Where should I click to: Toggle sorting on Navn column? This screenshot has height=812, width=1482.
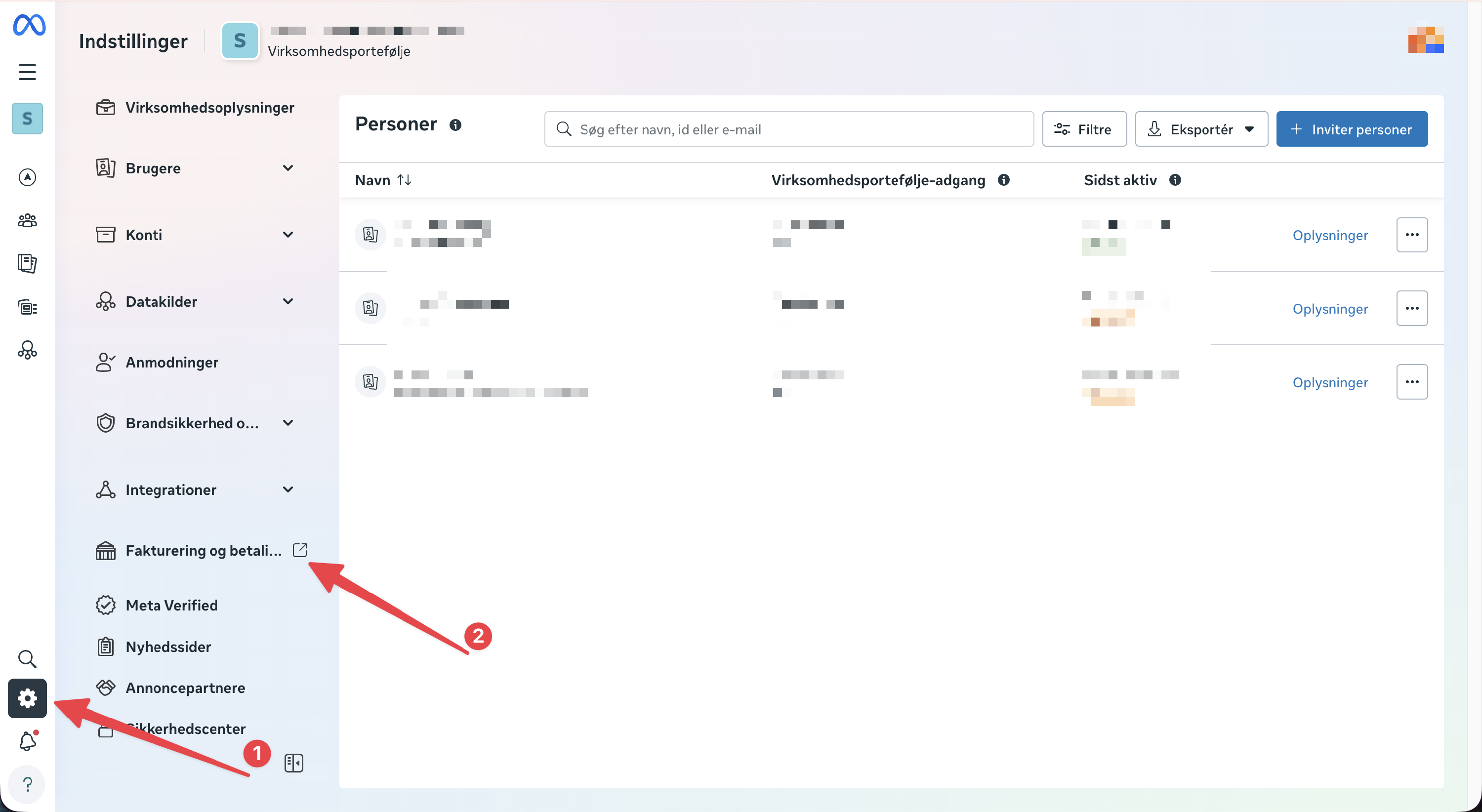(404, 180)
